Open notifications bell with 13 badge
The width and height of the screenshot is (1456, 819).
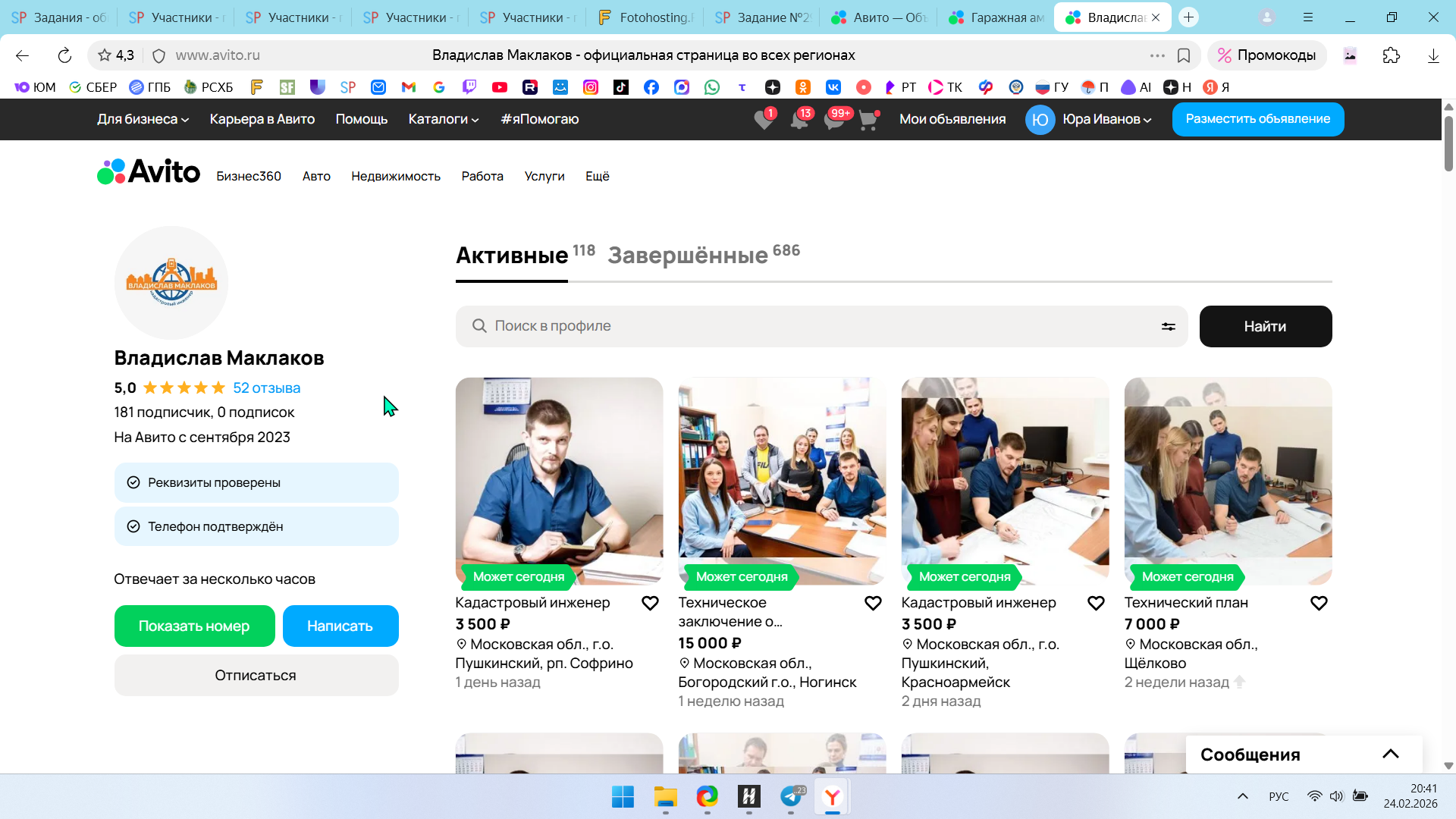799,120
